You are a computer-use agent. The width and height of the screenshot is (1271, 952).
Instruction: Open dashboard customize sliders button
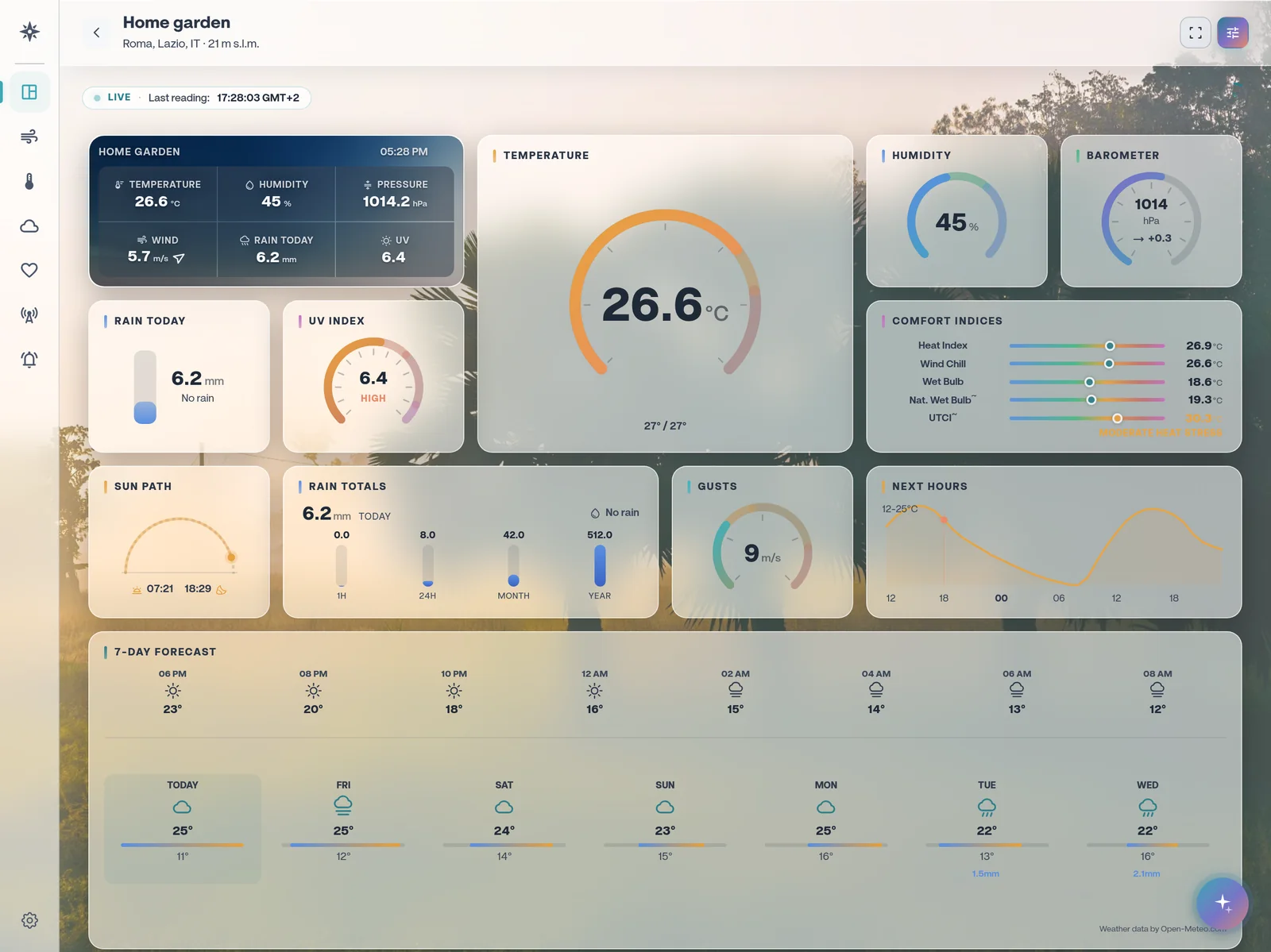coord(1233,33)
